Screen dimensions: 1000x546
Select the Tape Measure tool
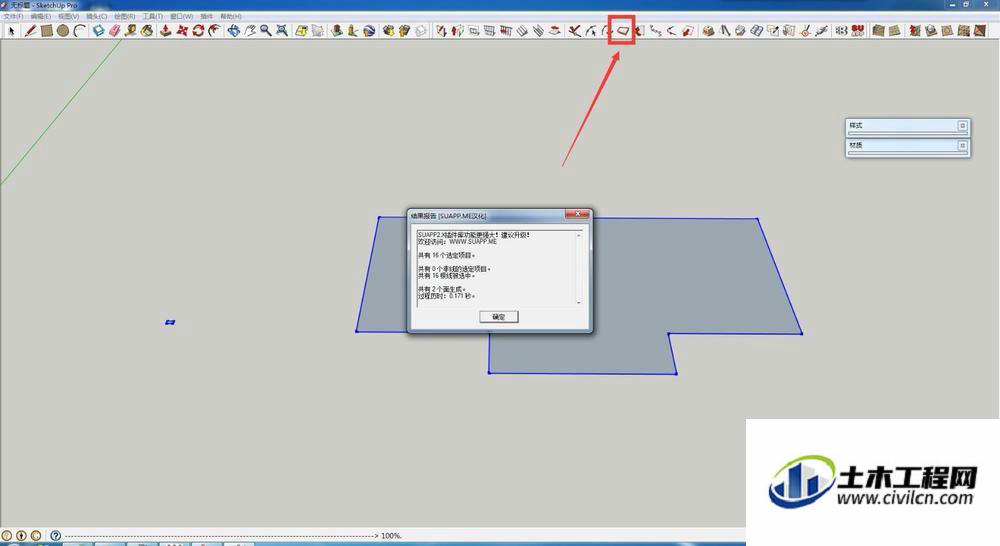point(131,31)
